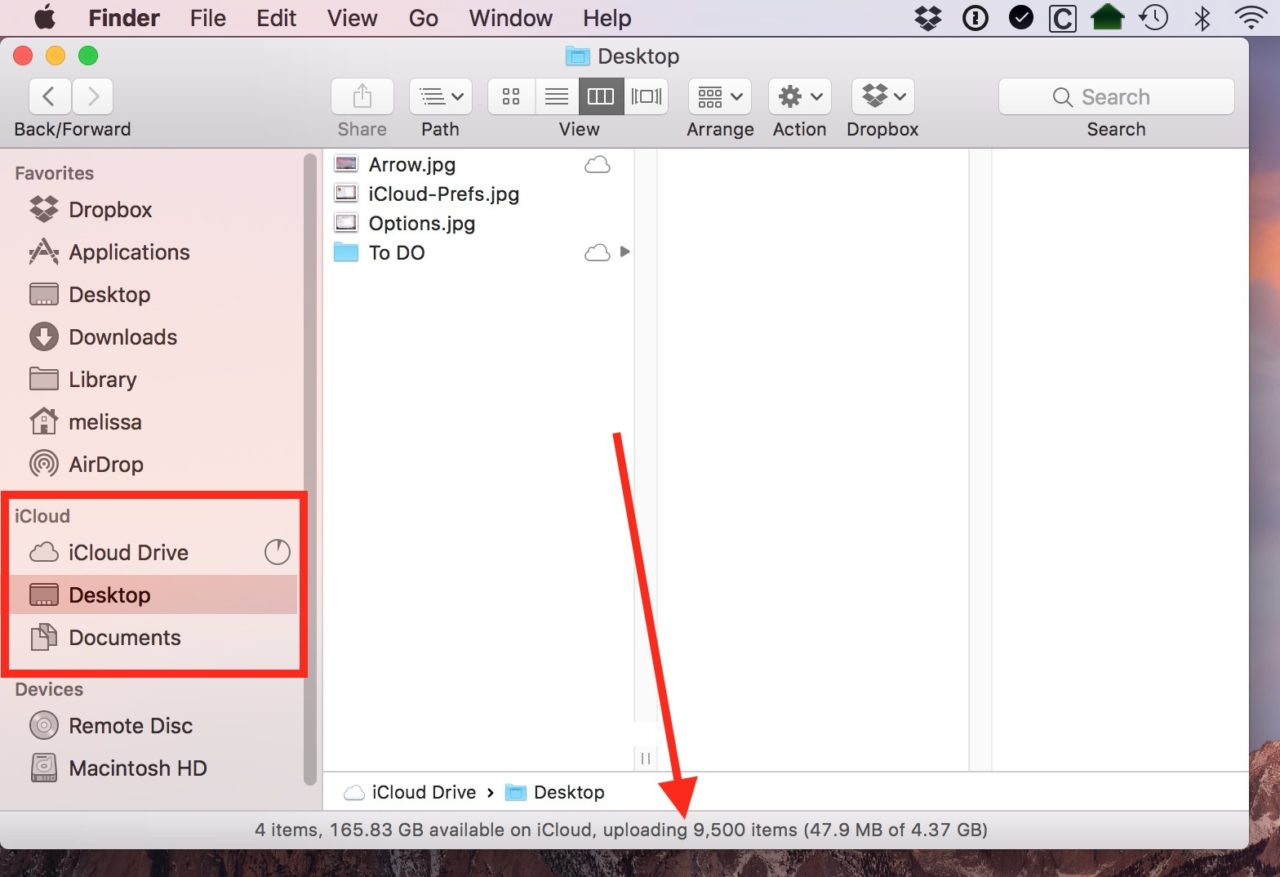Screen dimensions: 1280x877
Task: Click the iCloud section header
Action: point(42,516)
